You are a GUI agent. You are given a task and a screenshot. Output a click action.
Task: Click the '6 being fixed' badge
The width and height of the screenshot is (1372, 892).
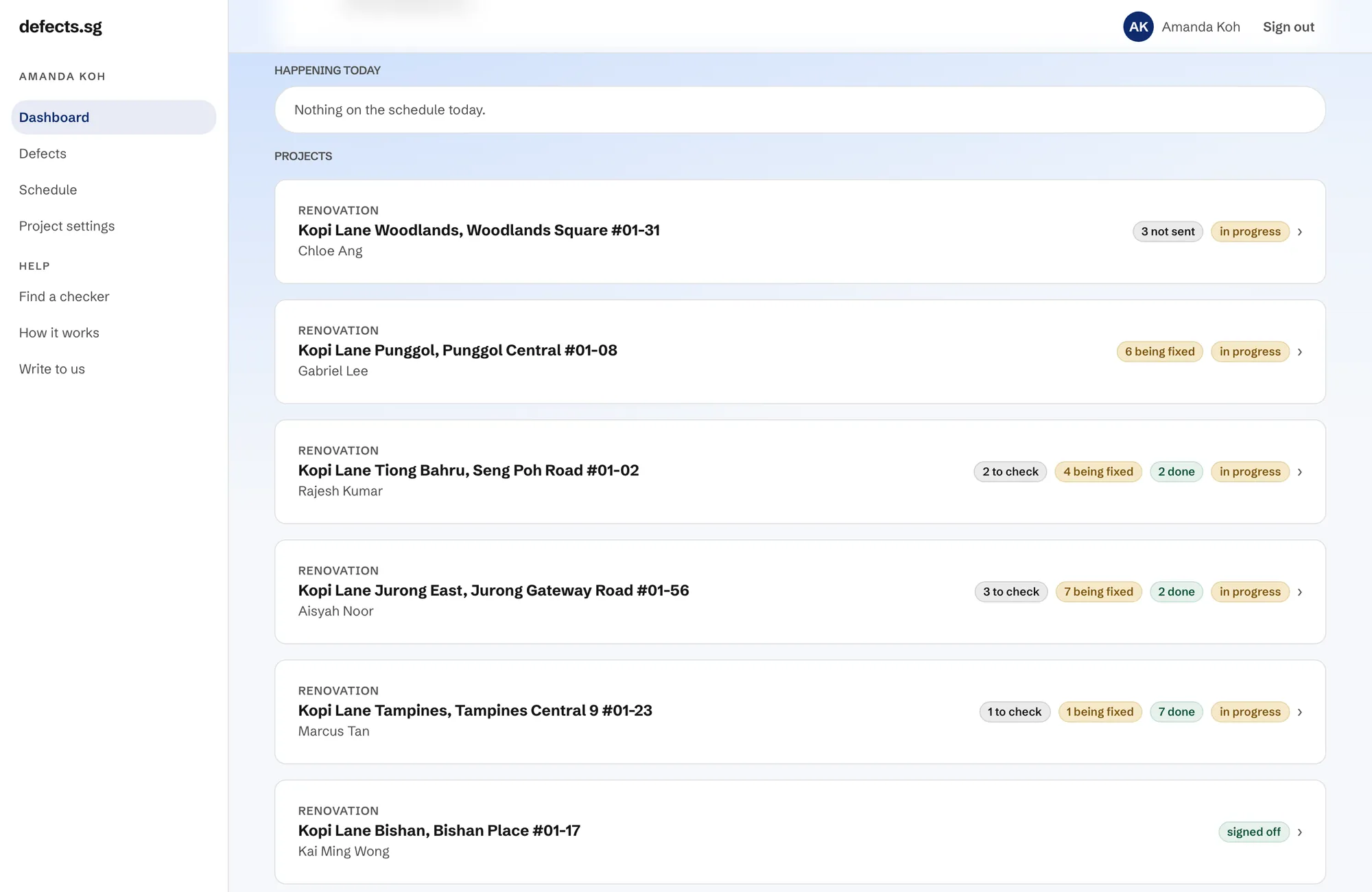1159,352
